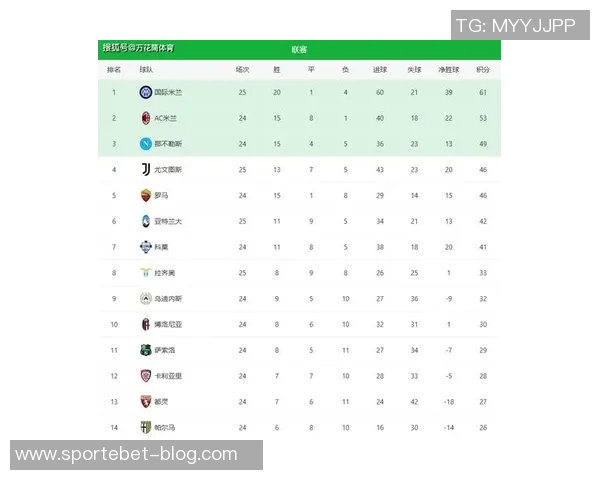
Task: Click the 尤文图斯 team name link
Action: click(x=168, y=170)
